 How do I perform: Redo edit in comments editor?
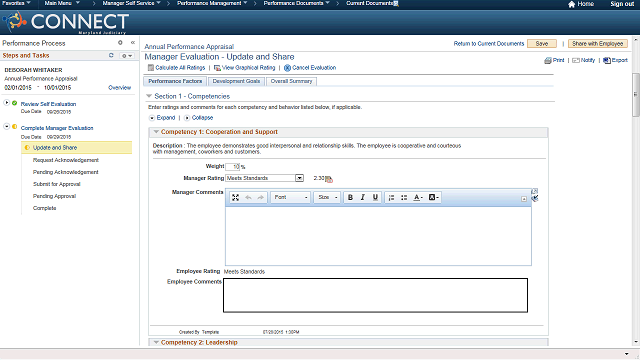(260, 198)
